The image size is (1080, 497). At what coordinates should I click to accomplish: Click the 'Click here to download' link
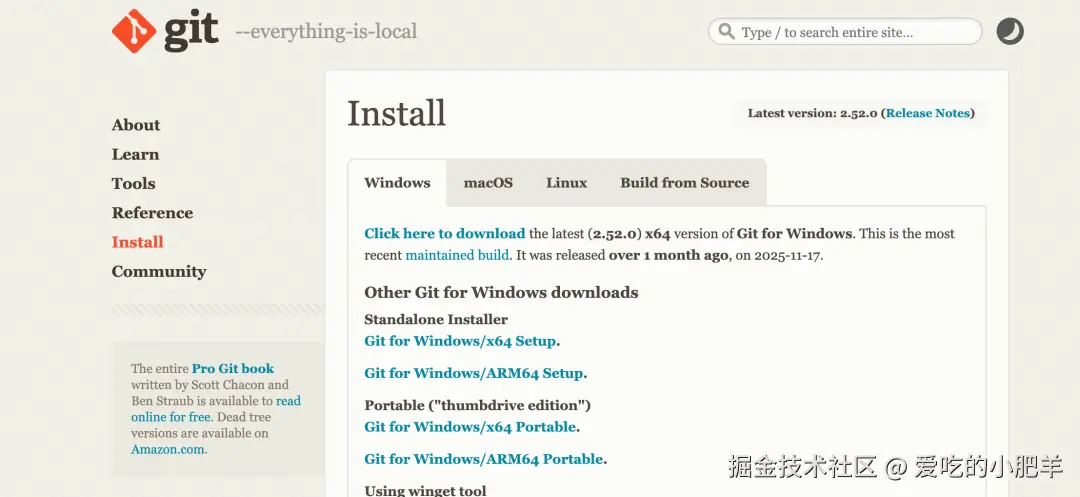pyautogui.click(x=445, y=233)
